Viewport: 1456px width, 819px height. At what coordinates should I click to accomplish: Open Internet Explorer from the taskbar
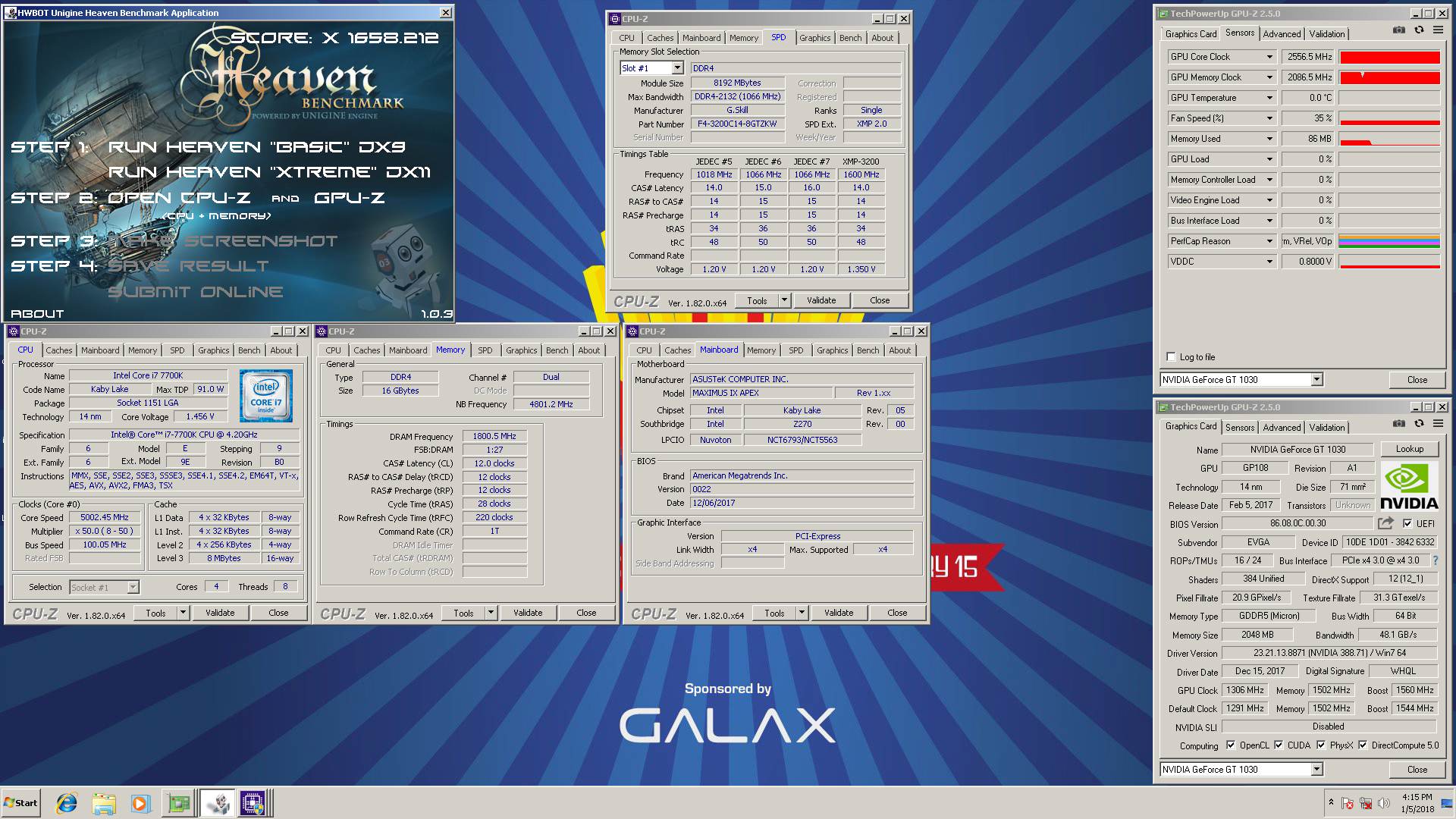click(67, 803)
